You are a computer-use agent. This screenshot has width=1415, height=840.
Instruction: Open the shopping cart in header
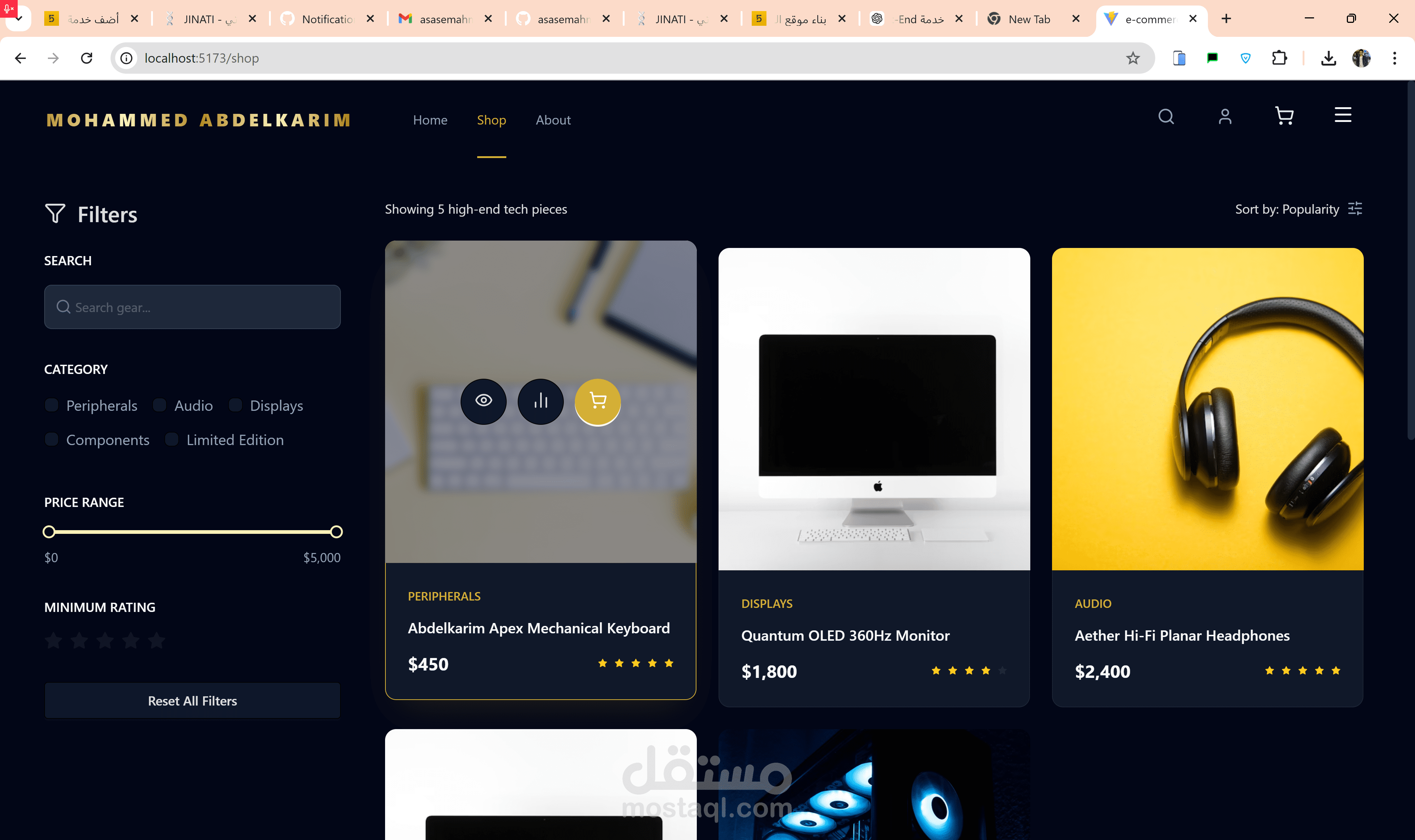click(x=1284, y=116)
